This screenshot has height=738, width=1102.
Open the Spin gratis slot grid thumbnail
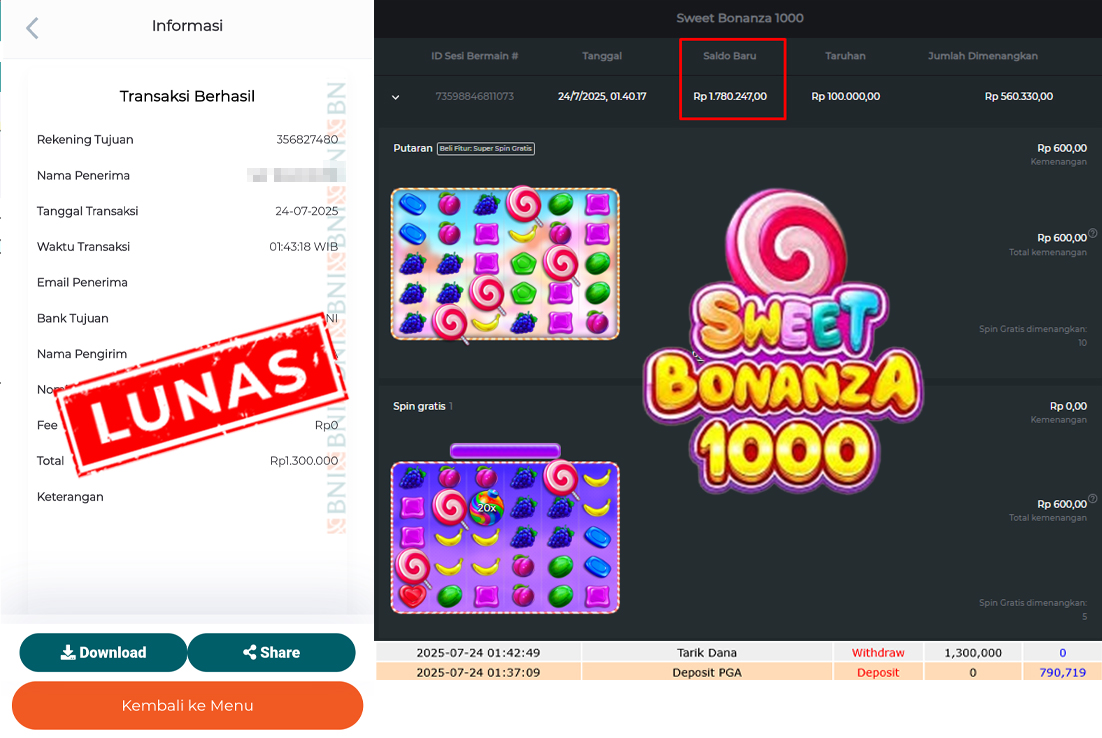pyautogui.click(x=505, y=537)
